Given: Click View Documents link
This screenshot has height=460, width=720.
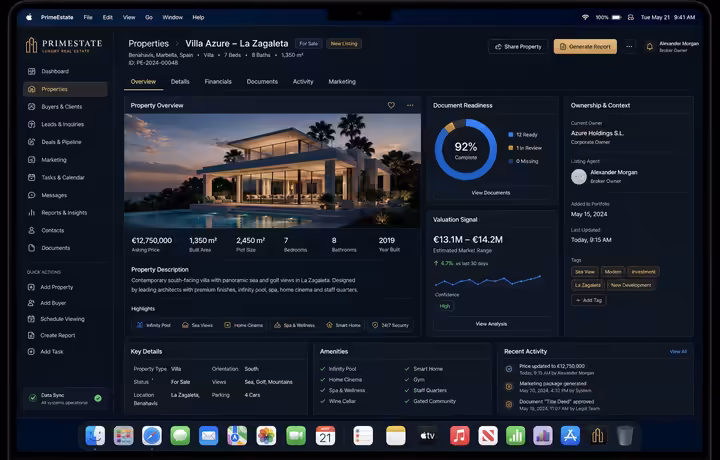Looking at the screenshot, I should [x=491, y=193].
